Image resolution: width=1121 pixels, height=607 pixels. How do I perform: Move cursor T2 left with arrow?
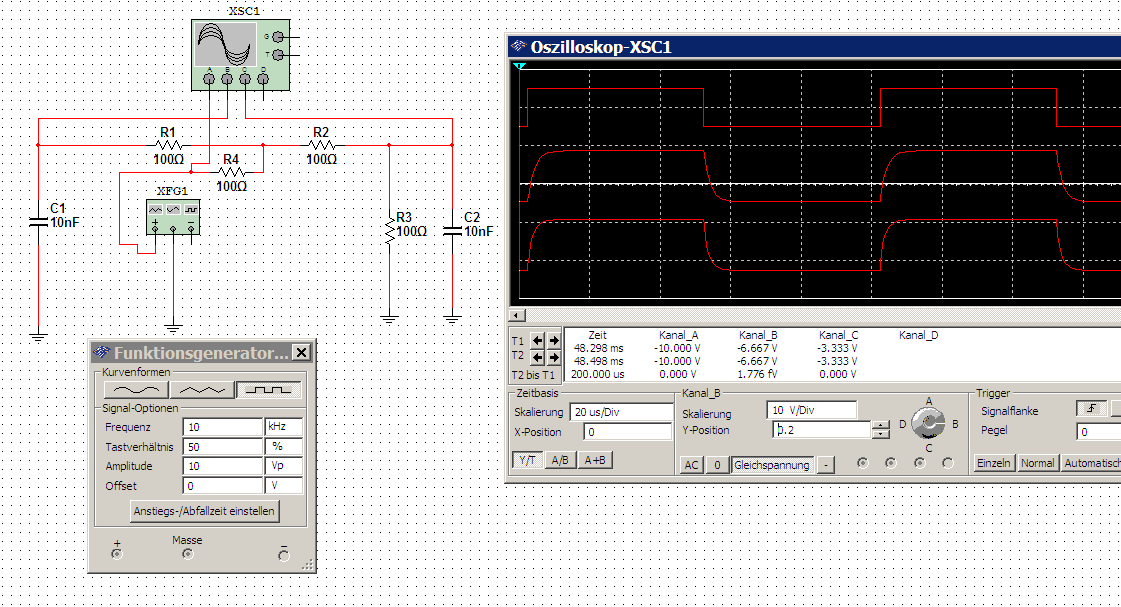point(538,356)
